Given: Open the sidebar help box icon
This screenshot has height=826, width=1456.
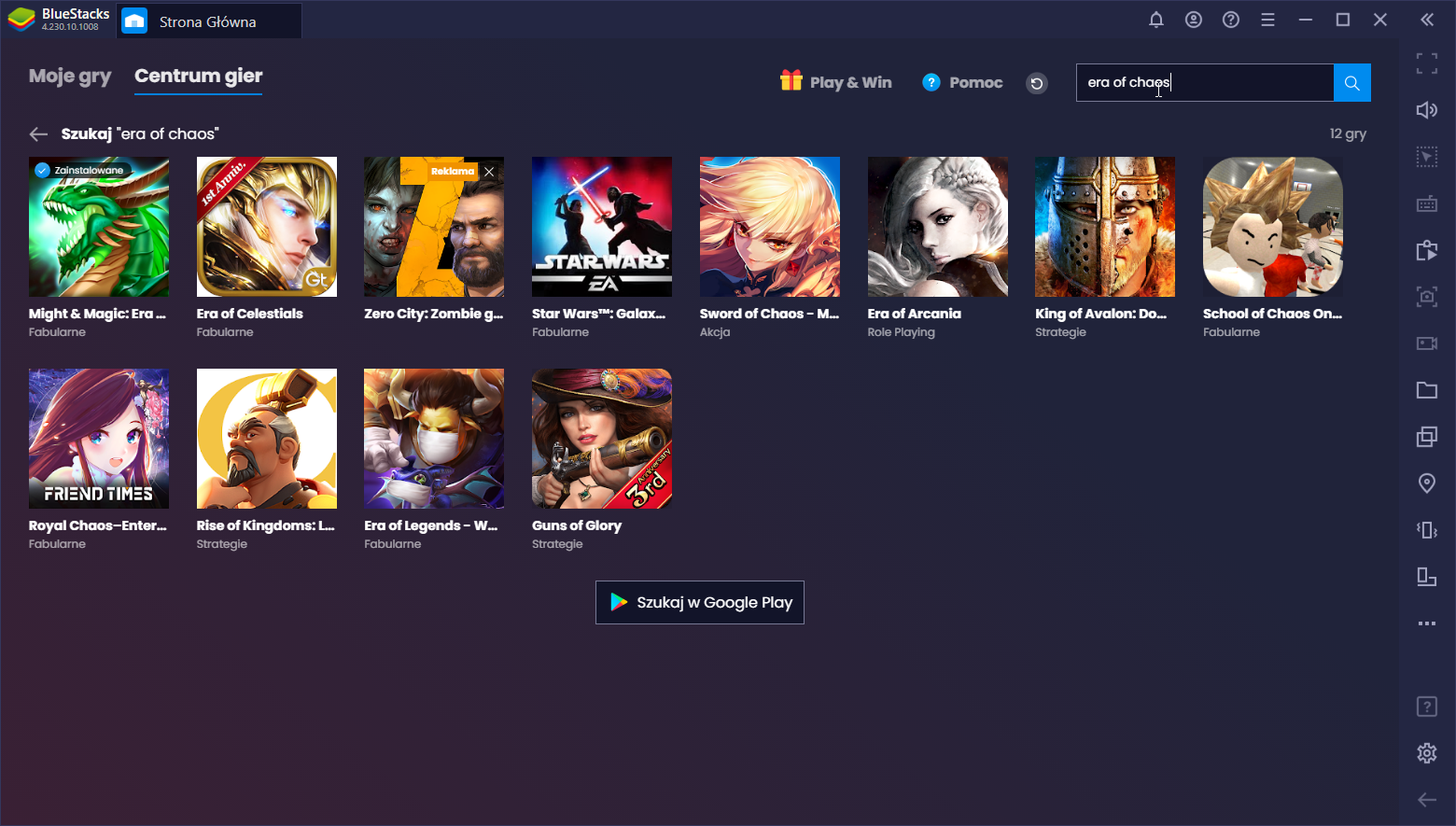Looking at the screenshot, I should 1426,707.
